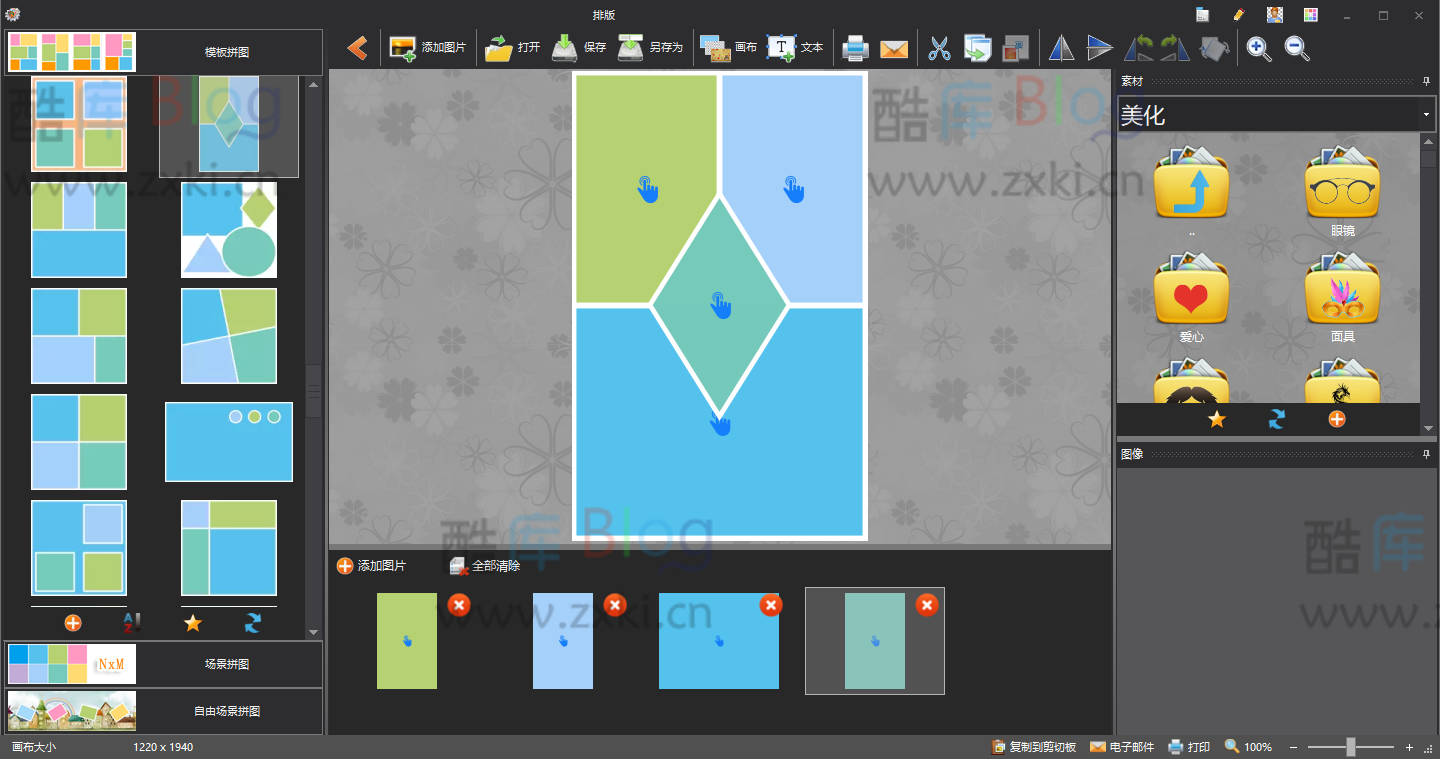Click the blue refresh icon below template list

tap(252, 623)
